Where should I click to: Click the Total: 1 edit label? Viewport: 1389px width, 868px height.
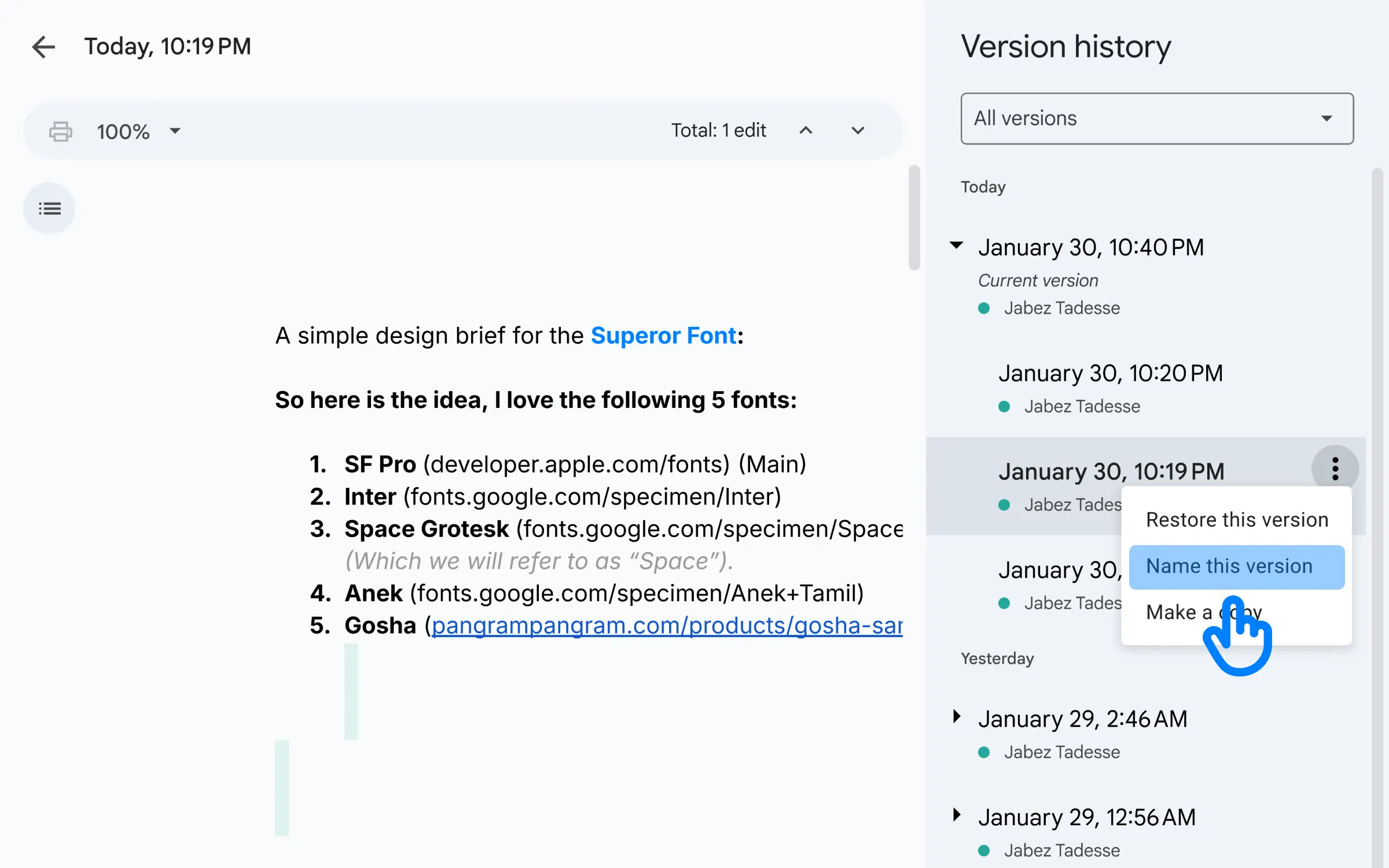[x=718, y=130]
